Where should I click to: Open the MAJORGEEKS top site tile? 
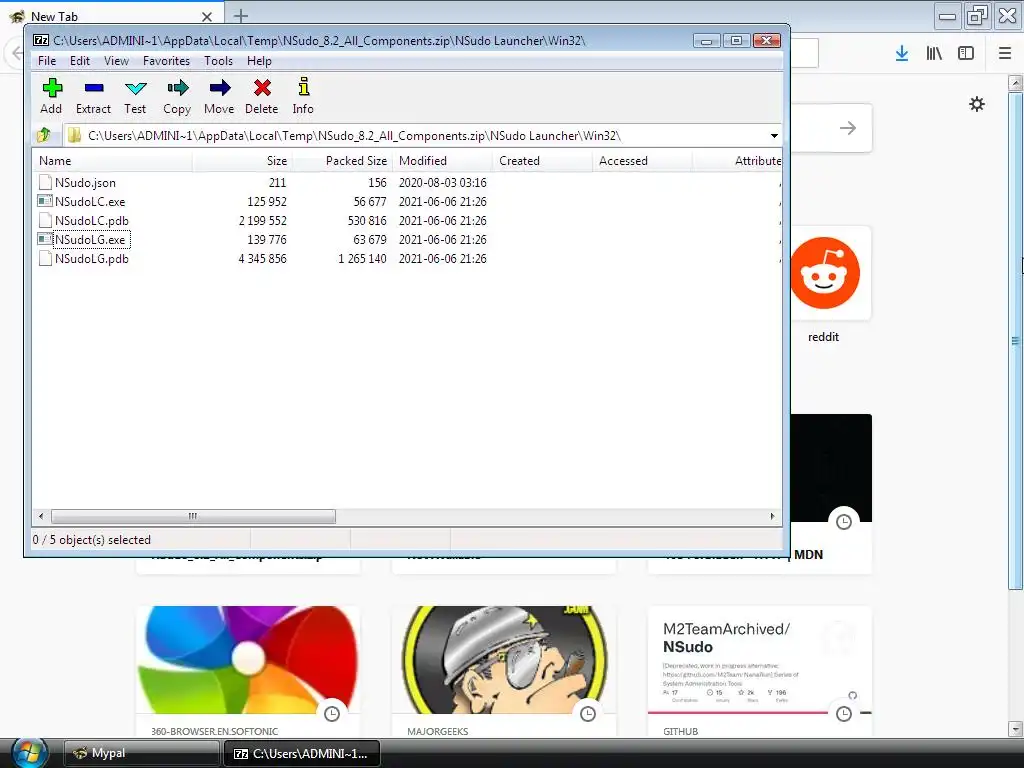point(504,672)
